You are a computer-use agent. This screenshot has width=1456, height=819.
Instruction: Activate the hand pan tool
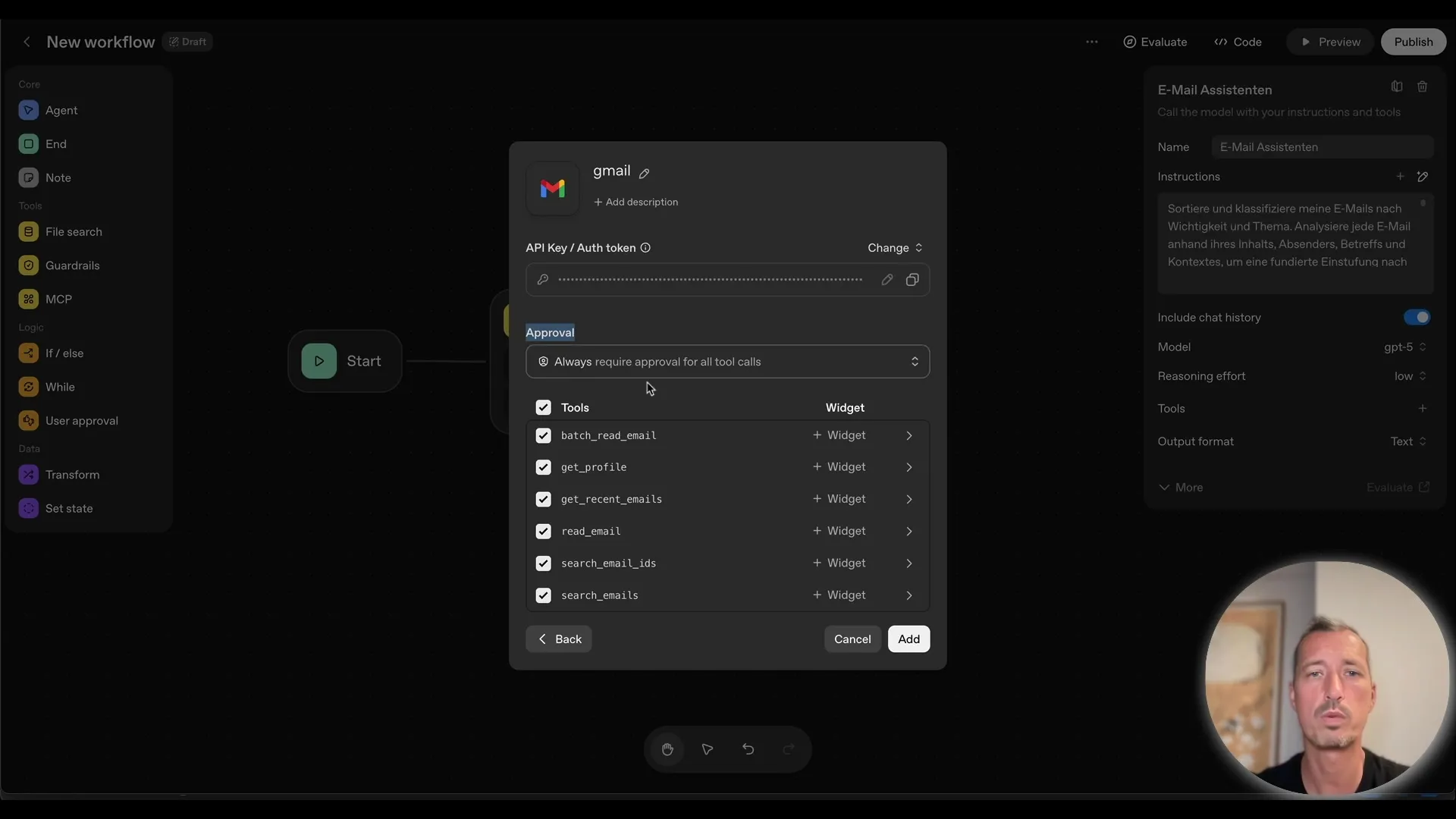[x=667, y=749]
